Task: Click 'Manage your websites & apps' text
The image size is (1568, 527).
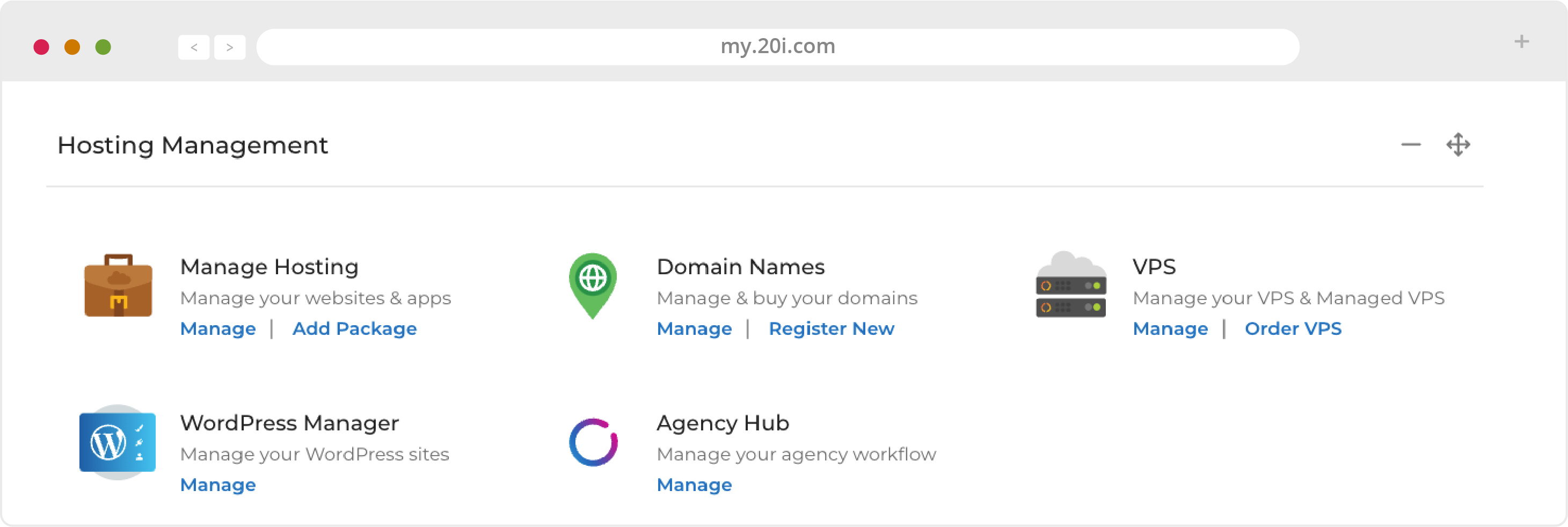Action: [315, 298]
